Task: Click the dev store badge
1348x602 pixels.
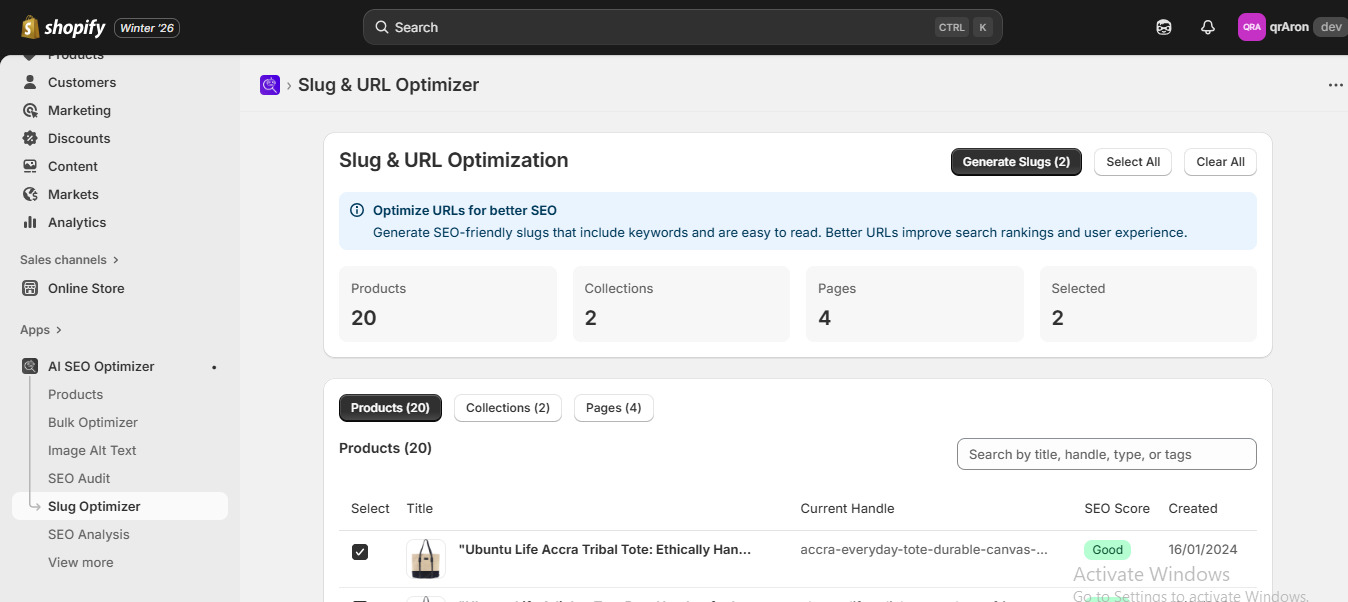Action: [x=1330, y=27]
